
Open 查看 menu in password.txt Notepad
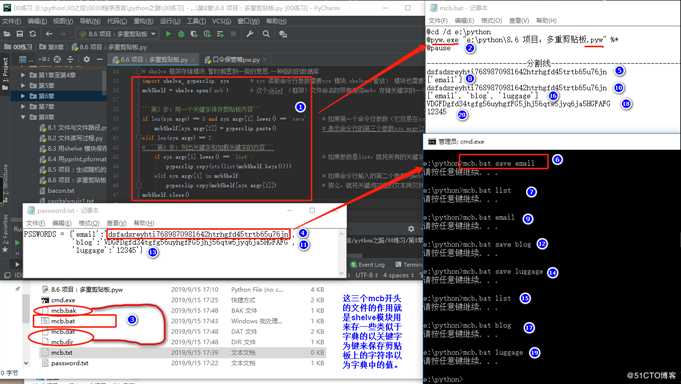click(x=116, y=223)
